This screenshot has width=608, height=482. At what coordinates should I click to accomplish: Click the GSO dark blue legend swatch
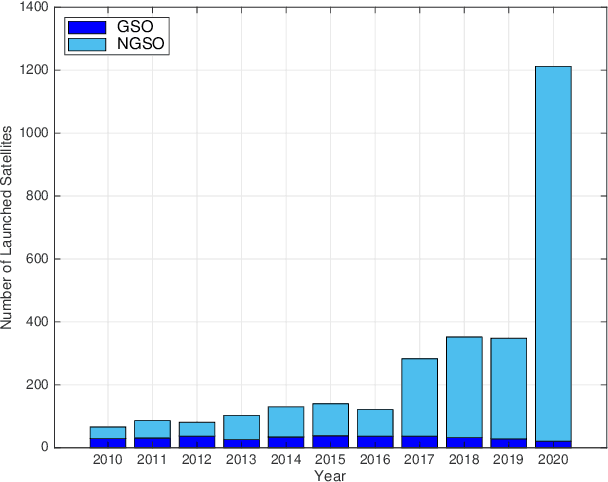click(x=86, y=26)
